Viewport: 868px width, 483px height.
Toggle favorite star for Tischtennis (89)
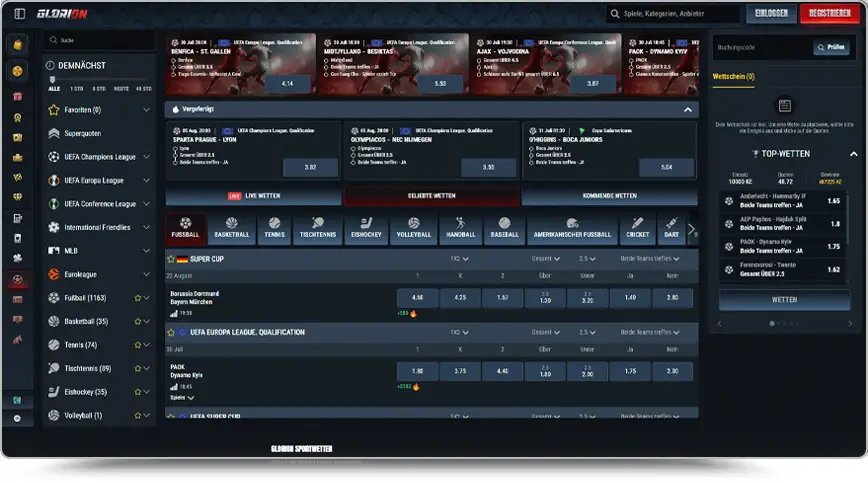tap(138, 368)
